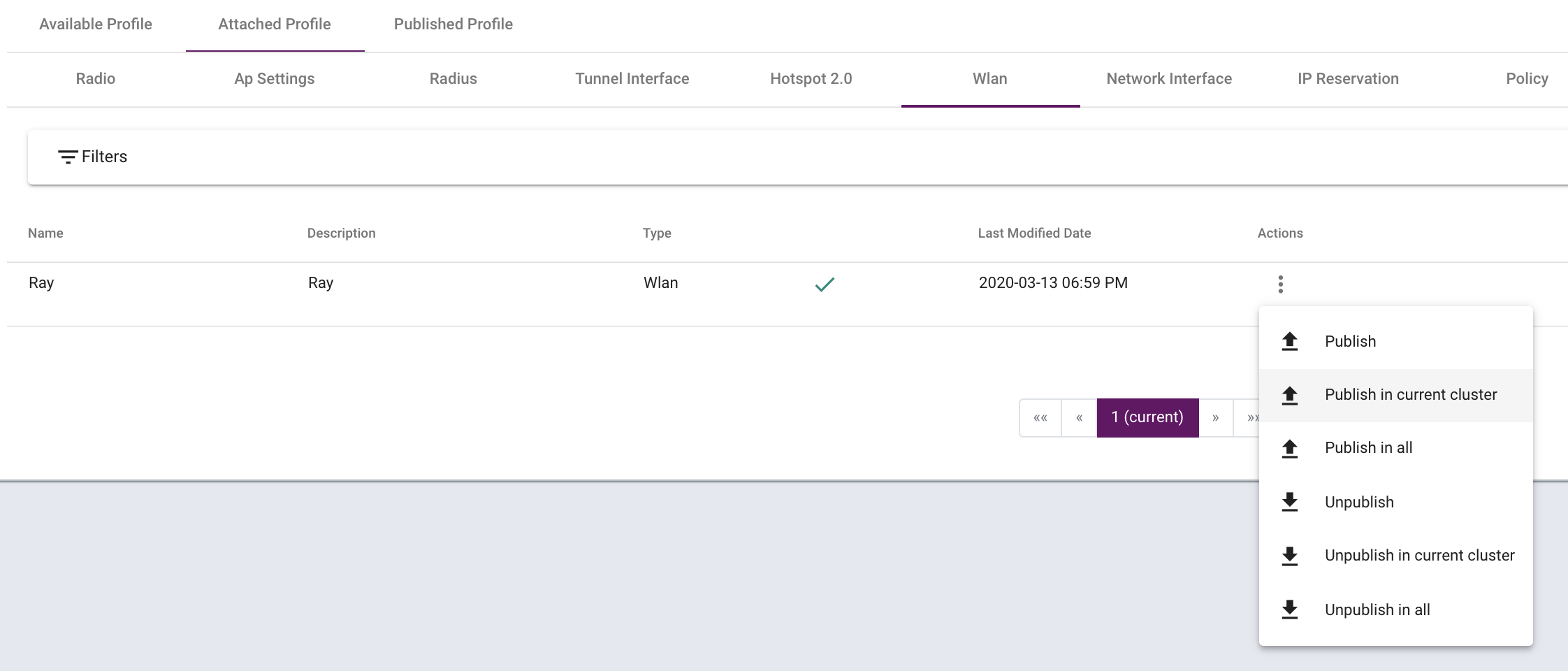
Task: Expand the Filters panel
Action: tap(104, 157)
